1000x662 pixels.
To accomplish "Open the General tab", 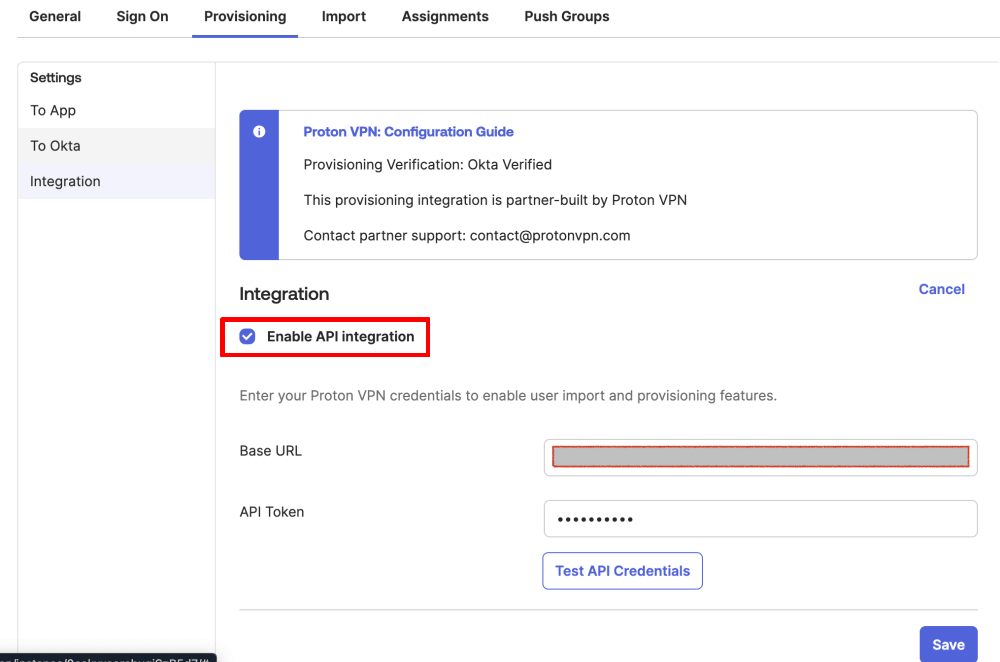I will click(55, 17).
